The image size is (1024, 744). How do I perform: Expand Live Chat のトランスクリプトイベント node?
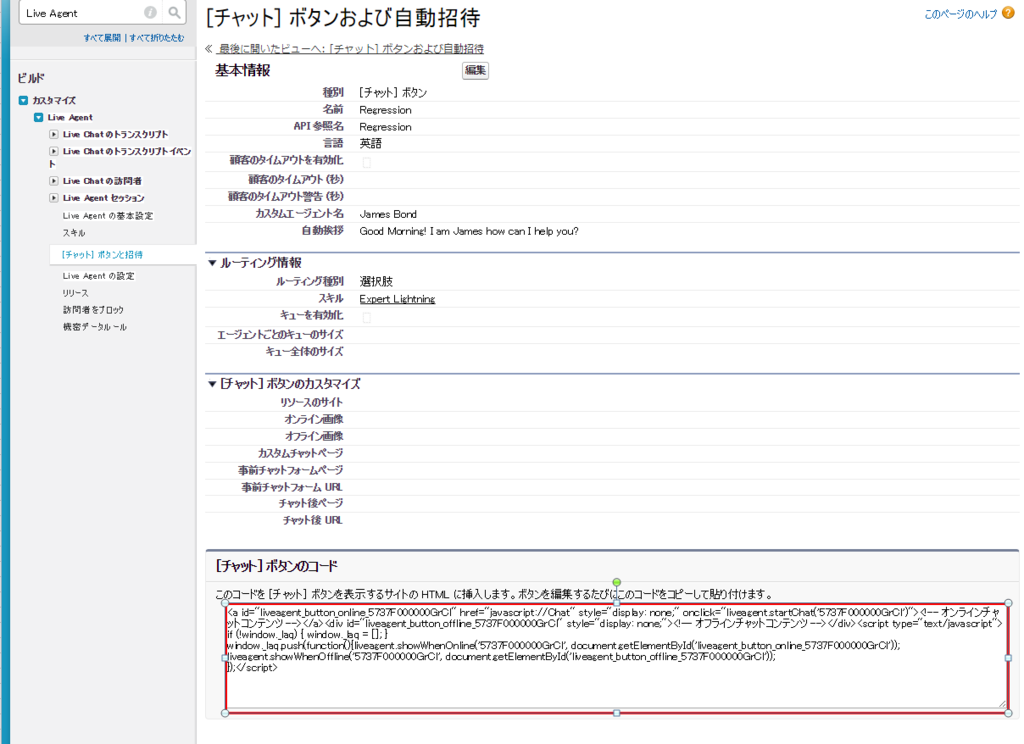coord(54,151)
